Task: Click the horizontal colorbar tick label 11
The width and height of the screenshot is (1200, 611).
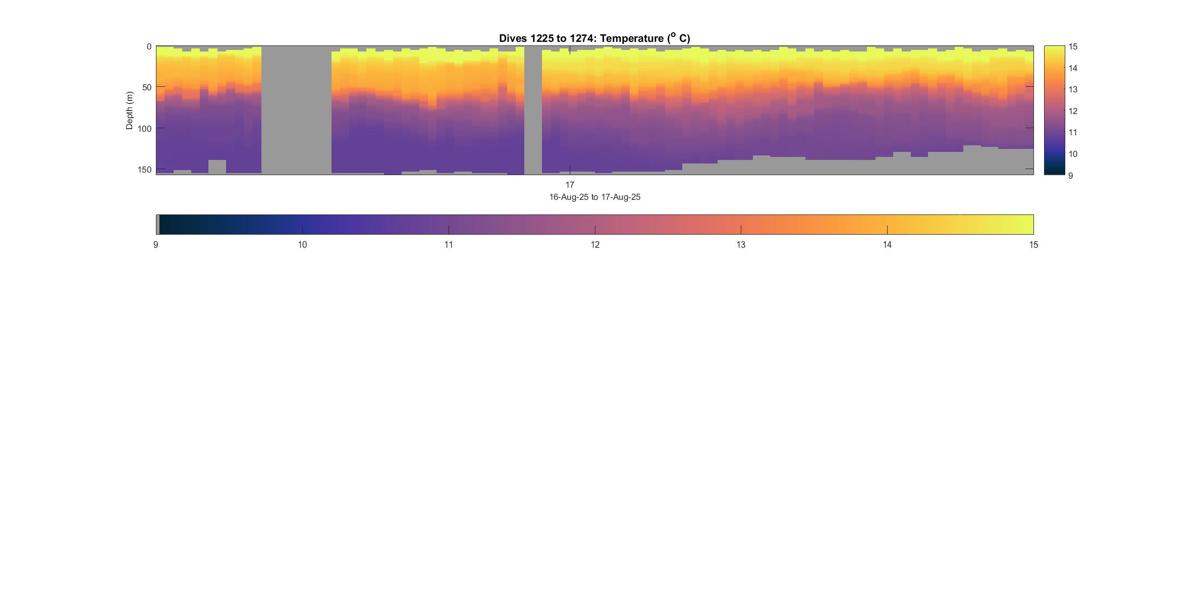Action: pos(448,244)
